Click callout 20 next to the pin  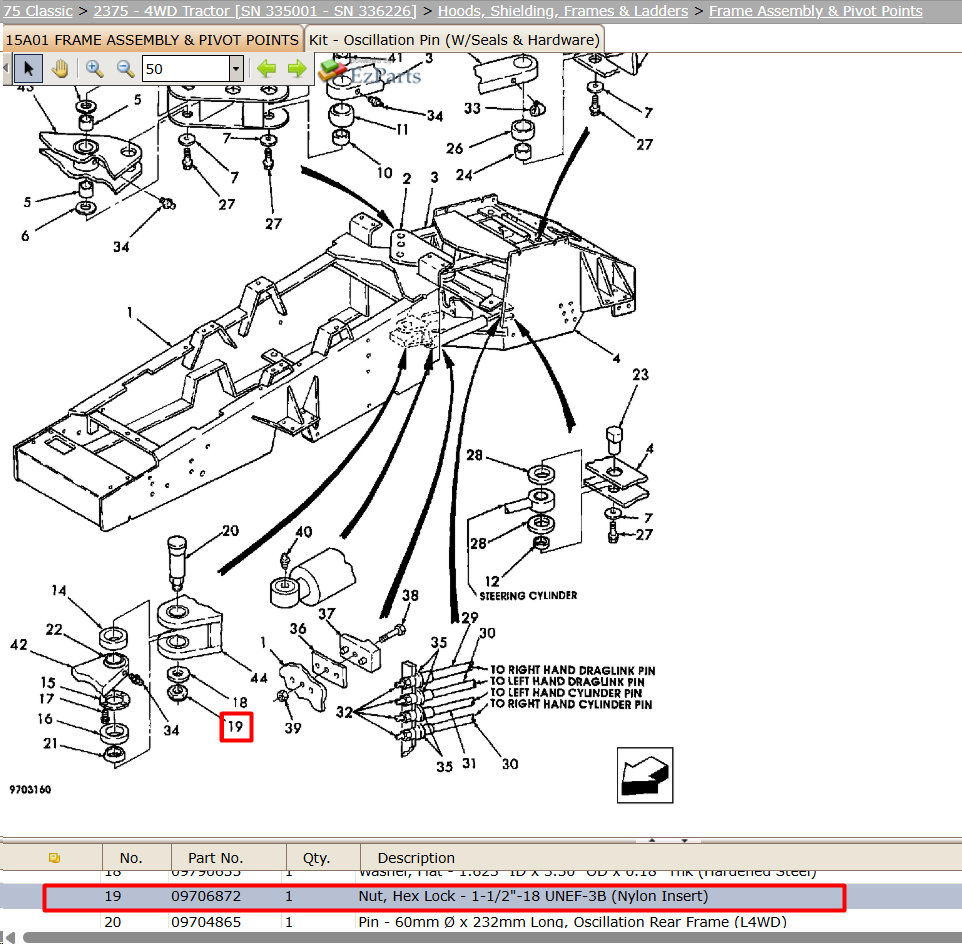pyautogui.click(x=230, y=531)
